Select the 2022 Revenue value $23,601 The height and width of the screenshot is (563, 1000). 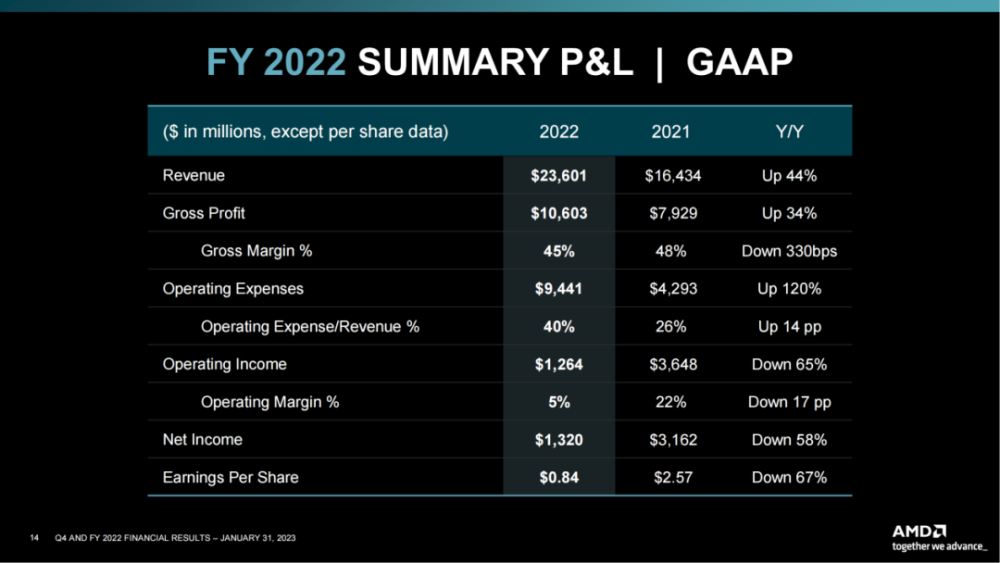[559, 175]
